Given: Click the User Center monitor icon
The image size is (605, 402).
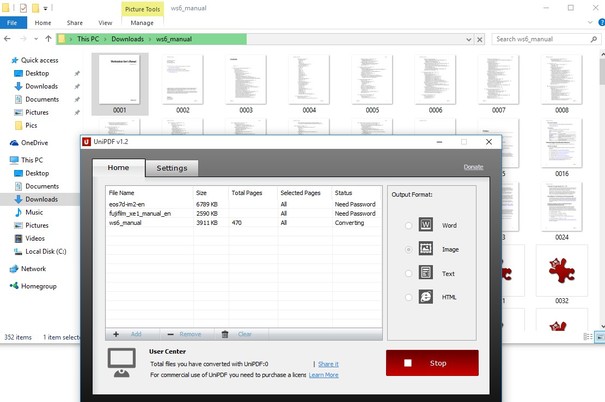Looking at the screenshot, I should pyautogui.click(x=122, y=363).
